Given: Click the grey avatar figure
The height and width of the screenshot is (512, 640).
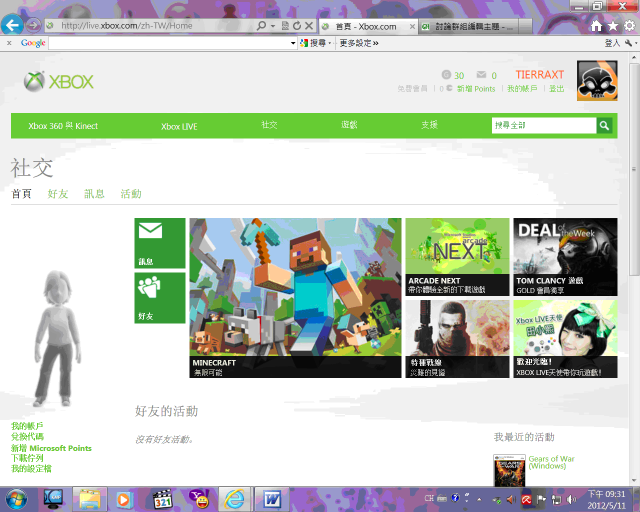Looking at the screenshot, I should (x=57, y=338).
